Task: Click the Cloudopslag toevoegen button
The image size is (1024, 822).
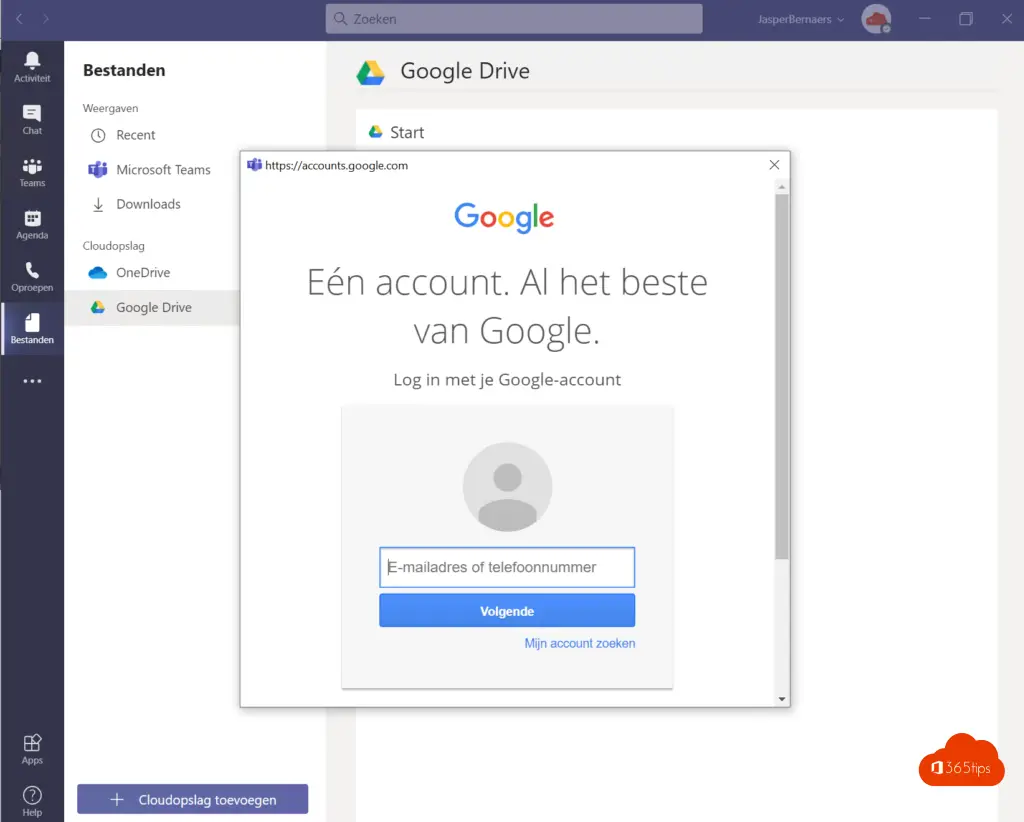Action: click(192, 799)
